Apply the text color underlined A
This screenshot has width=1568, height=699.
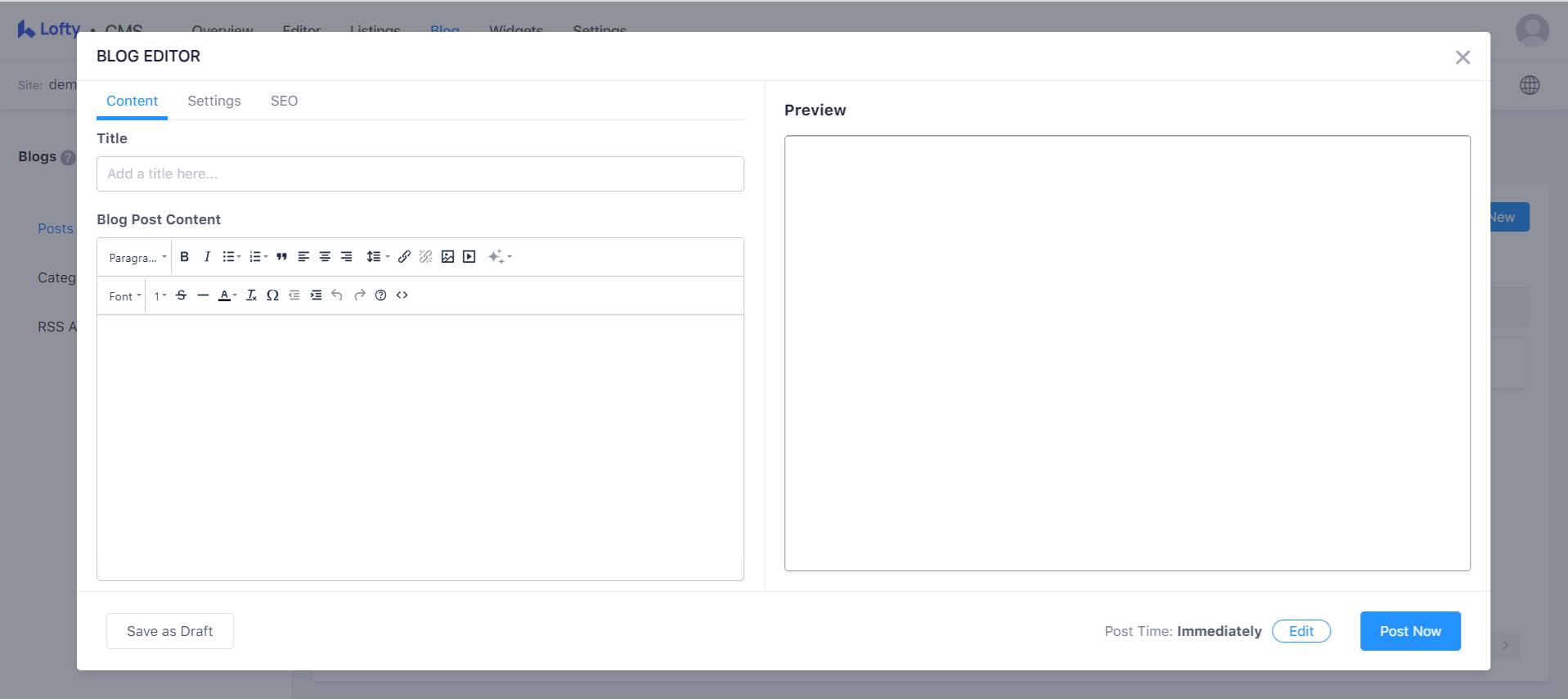click(224, 295)
